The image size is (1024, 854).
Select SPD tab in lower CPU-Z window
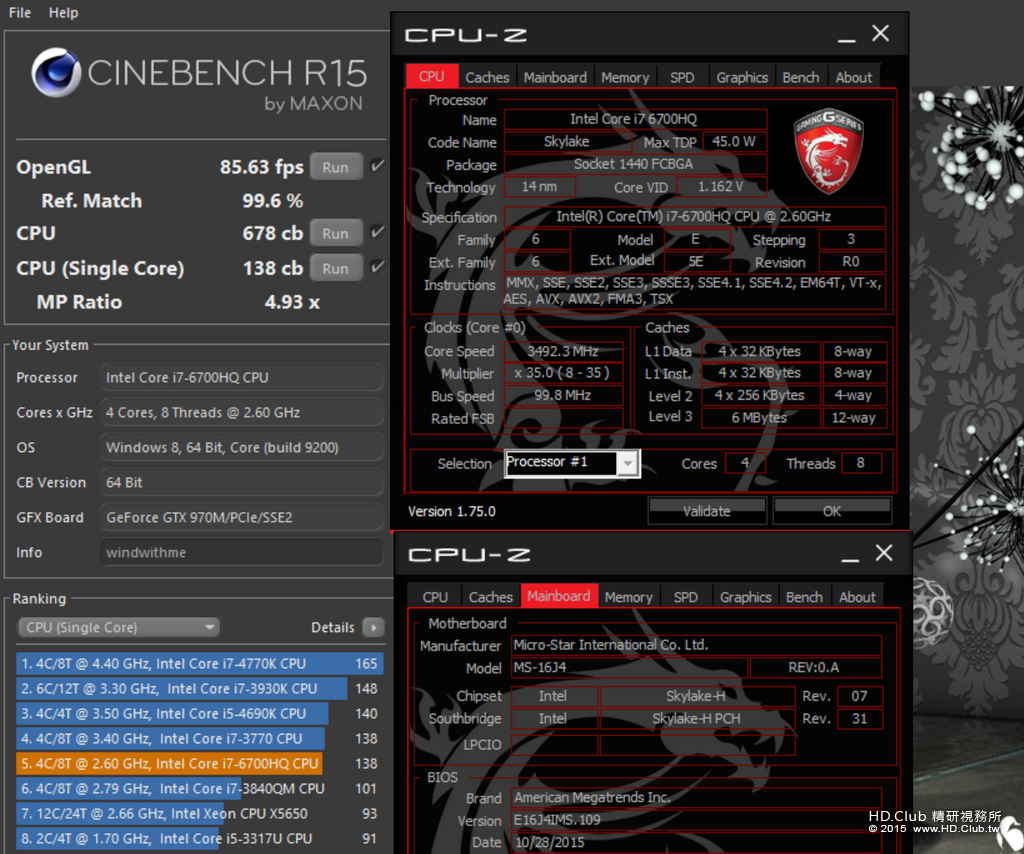[x=686, y=597]
